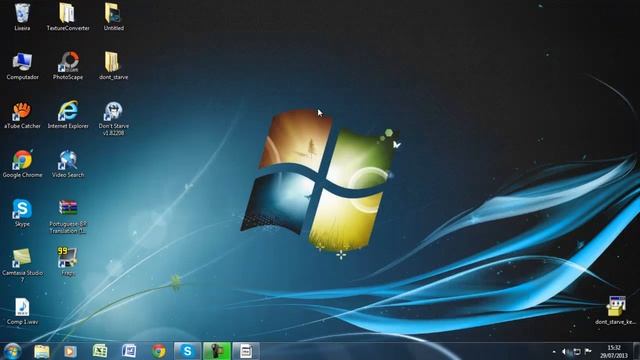Open the Computador desktop icon

(22, 66)
